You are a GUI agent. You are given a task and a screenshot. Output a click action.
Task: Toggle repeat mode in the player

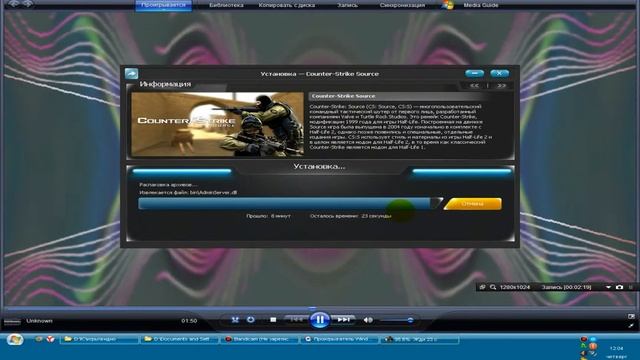tap(251, 320)
